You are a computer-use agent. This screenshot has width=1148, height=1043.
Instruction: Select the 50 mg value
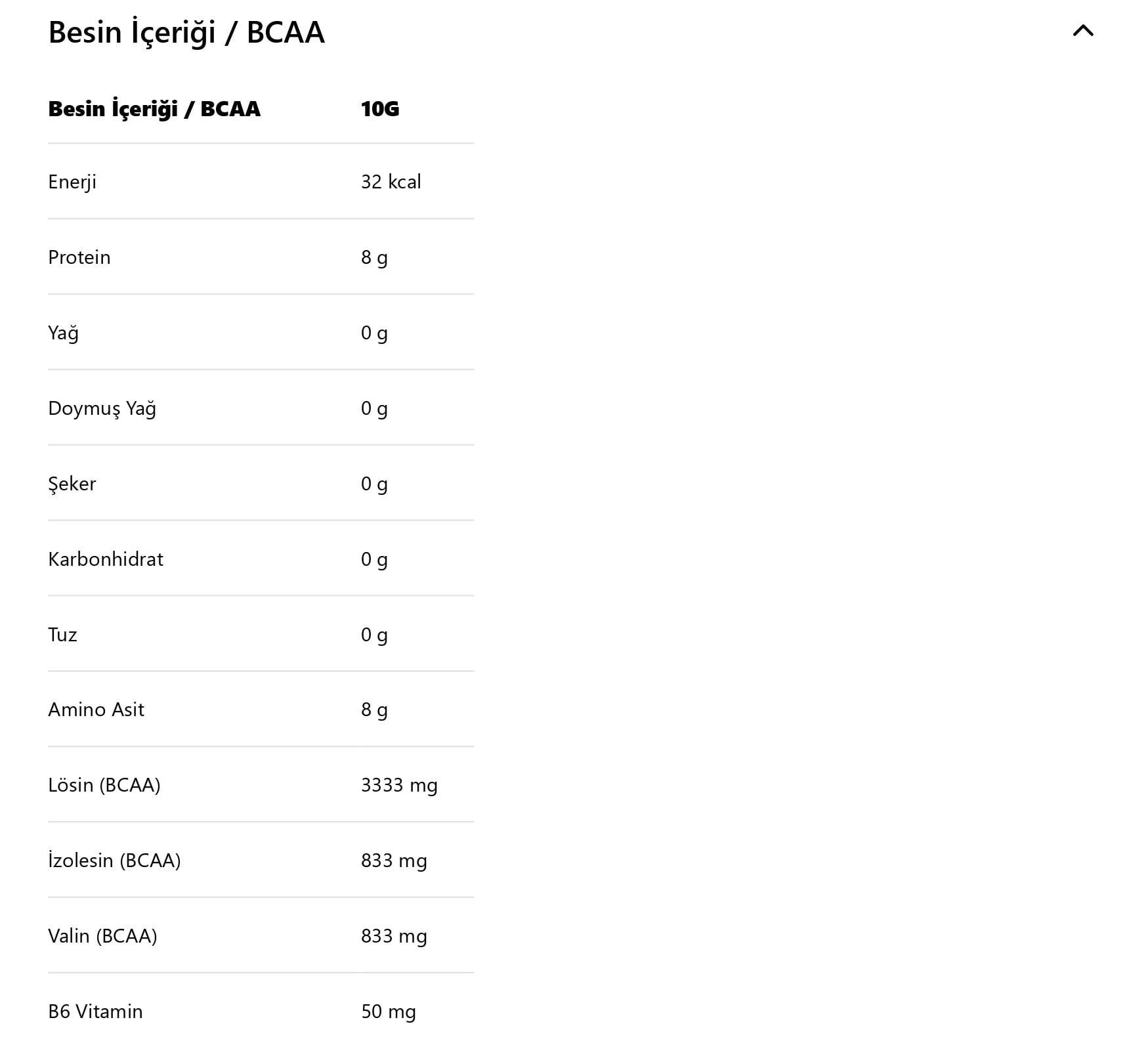pyautogui.click(x=389, y=1011)
